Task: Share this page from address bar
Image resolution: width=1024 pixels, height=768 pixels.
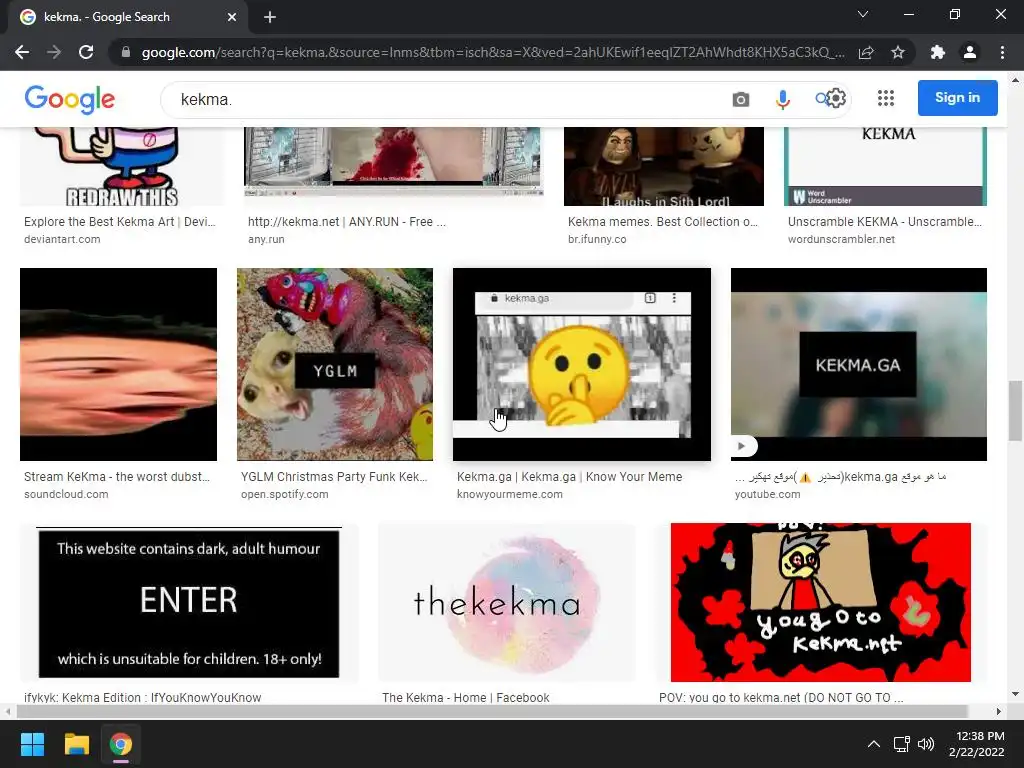Action: coord(866,52)
